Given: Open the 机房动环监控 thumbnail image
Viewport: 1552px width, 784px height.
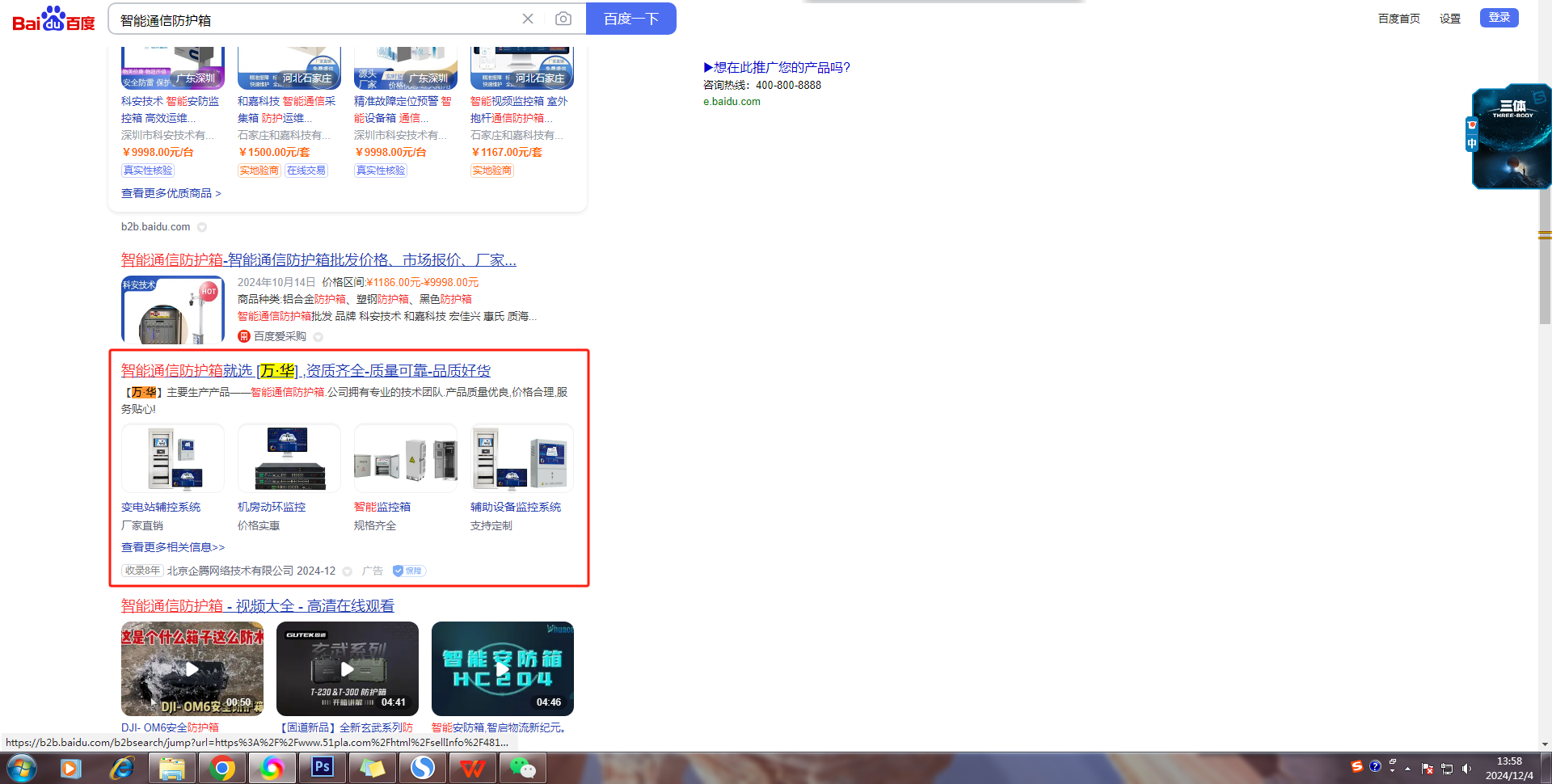Looking at the screenshot, I should [289, 458].
